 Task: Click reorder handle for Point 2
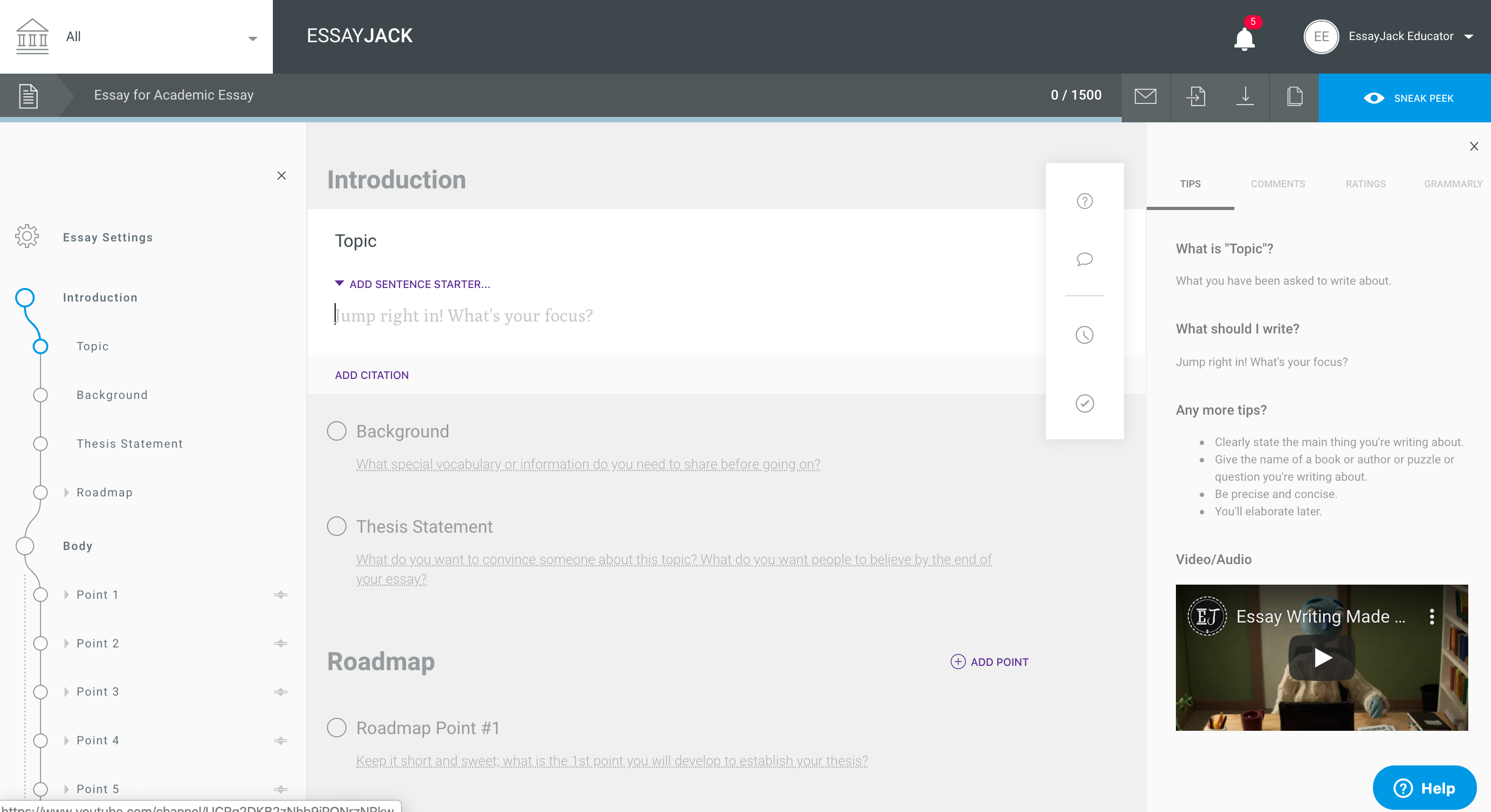pyautogui.click(x=281, y=643)
